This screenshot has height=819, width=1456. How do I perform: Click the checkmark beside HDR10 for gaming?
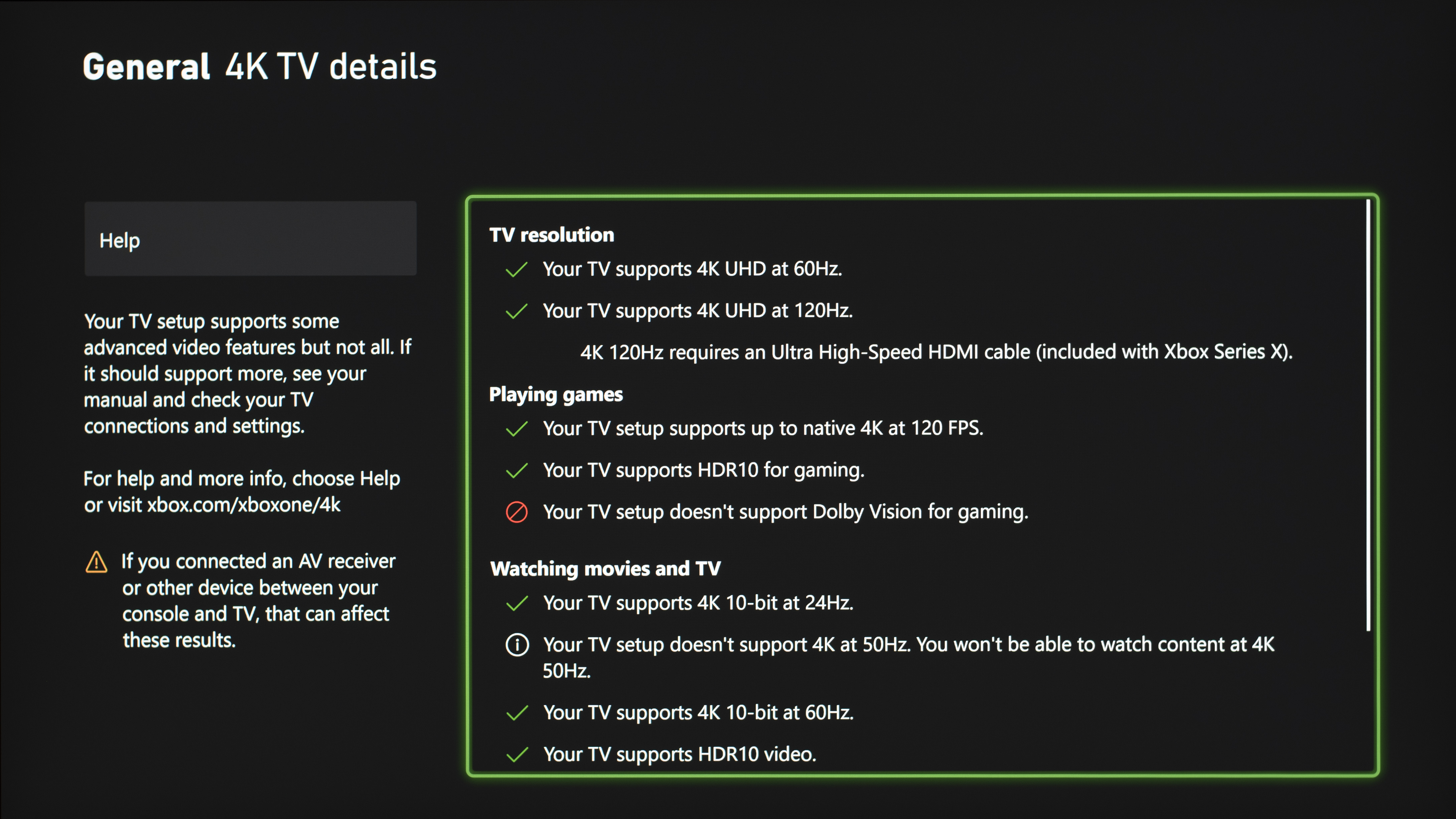point(517,471)
